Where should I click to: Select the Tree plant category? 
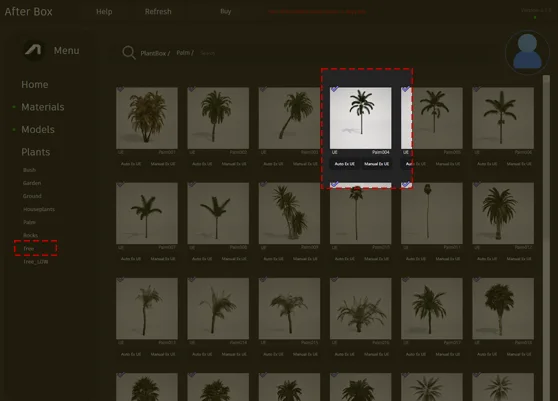(28, 248)
